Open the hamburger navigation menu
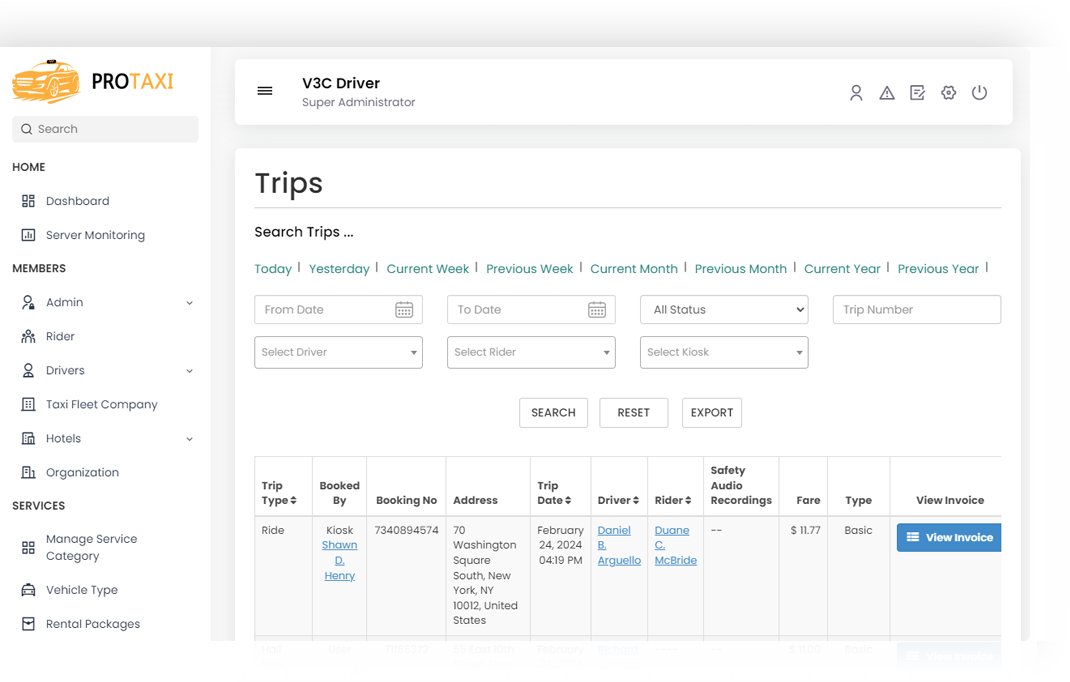The width and height of the screenshot is (1070, 682). click(264, 90)
